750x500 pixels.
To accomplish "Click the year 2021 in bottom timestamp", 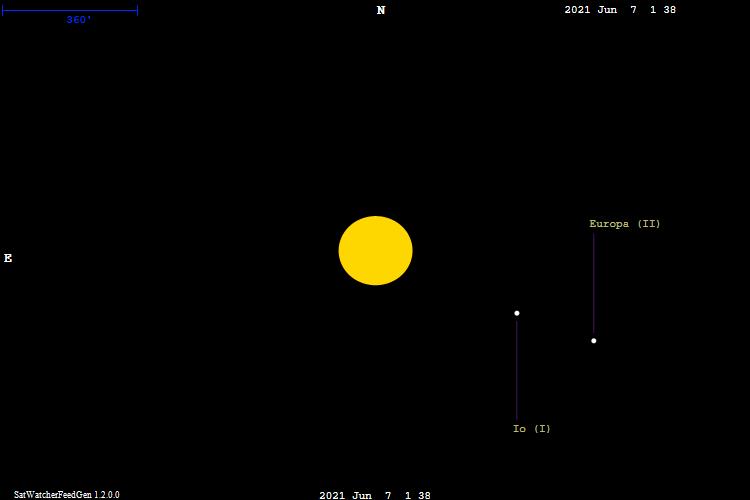I will pyautogui.click(x=333, y=495).
